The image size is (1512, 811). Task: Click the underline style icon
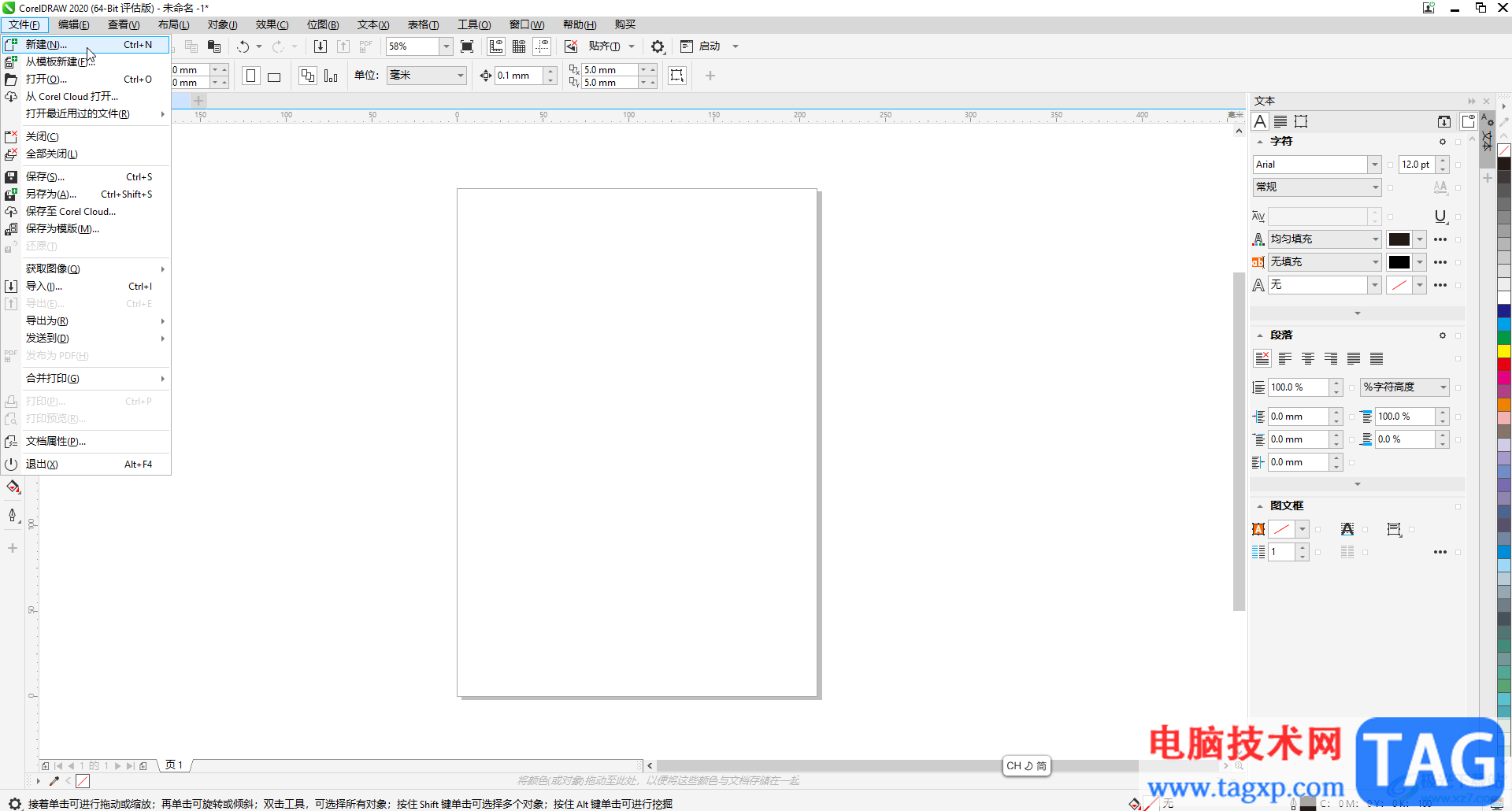coord(1440,217)
